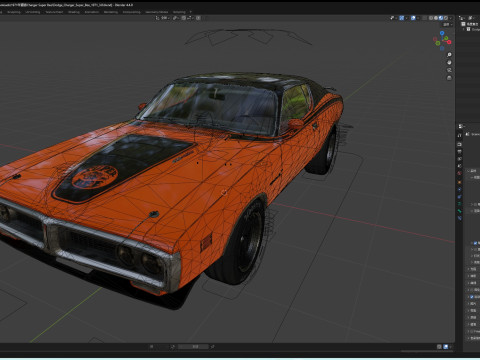Toggle camera view with the camera icon
Viewport: 480px width, 360px height.
point(449,70)
